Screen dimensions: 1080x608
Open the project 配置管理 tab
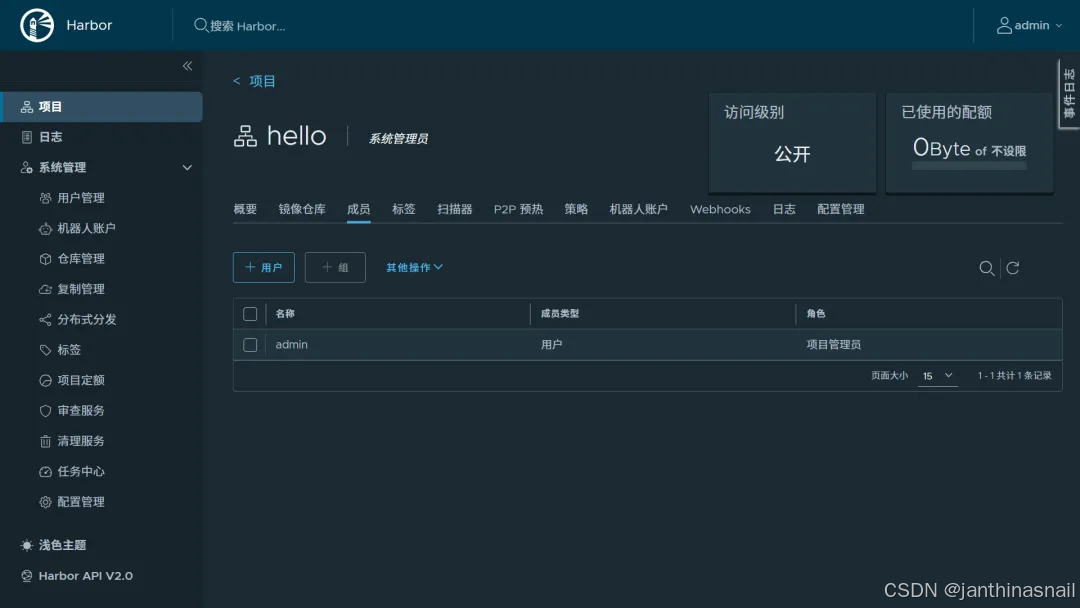point(840,209)
